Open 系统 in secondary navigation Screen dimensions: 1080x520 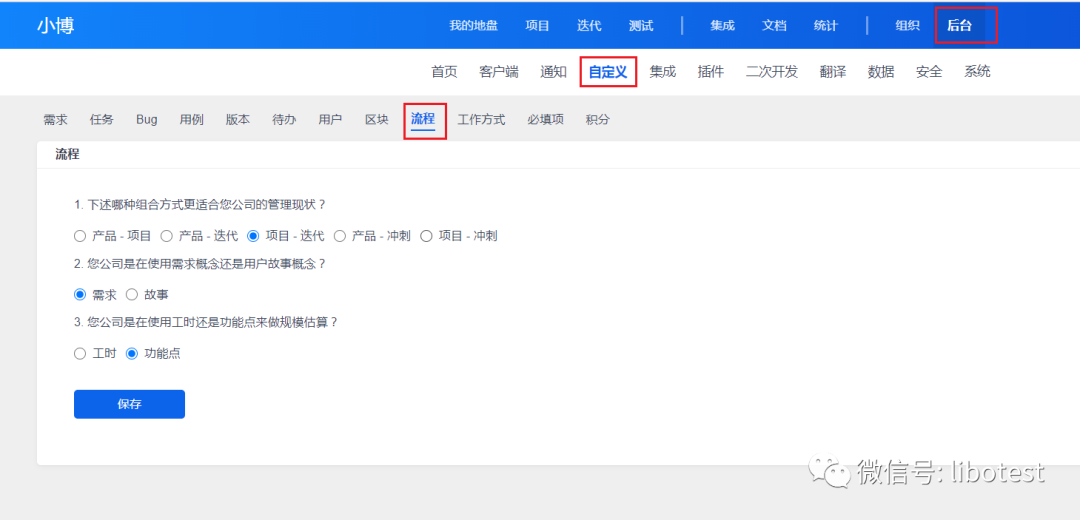[977, 72]
